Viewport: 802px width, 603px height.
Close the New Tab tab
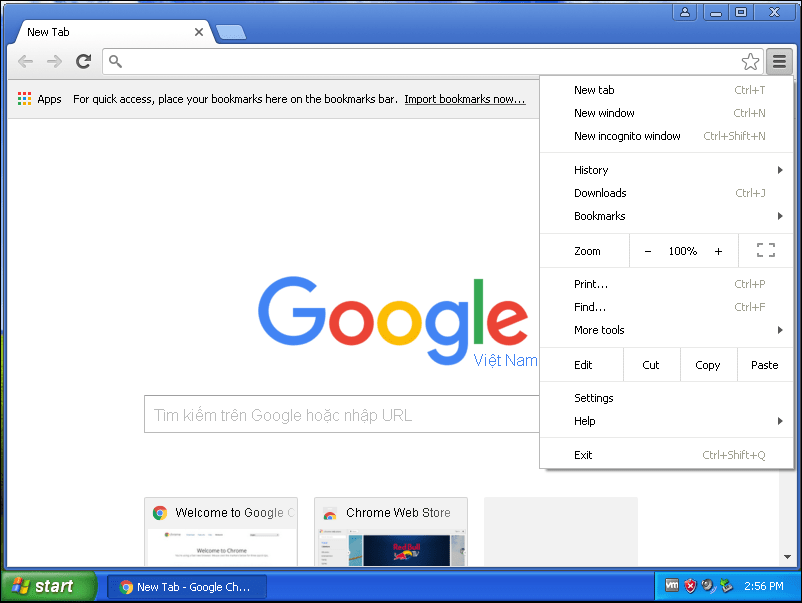pyautogui.click(x=199, y=32)
